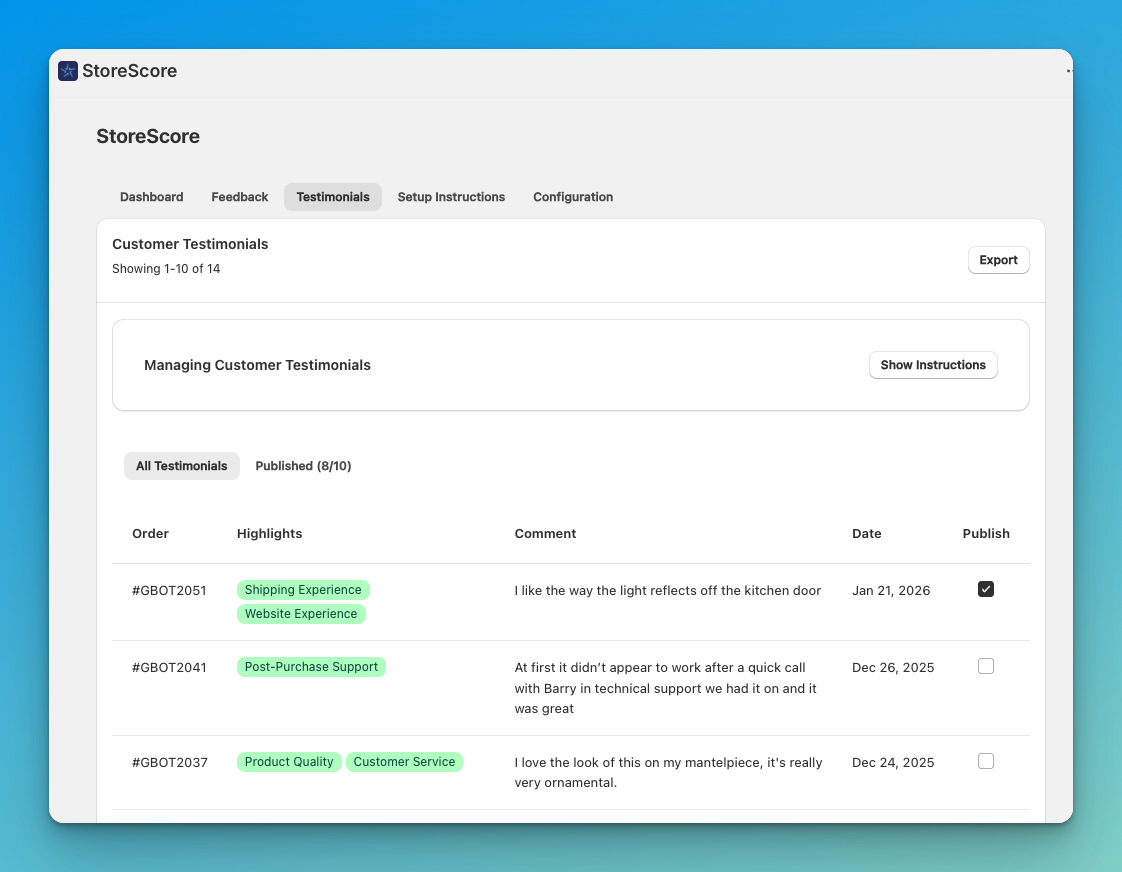Select the All Testimonials filter
This screenshot has height=872, width=1122.
point(181,466)
